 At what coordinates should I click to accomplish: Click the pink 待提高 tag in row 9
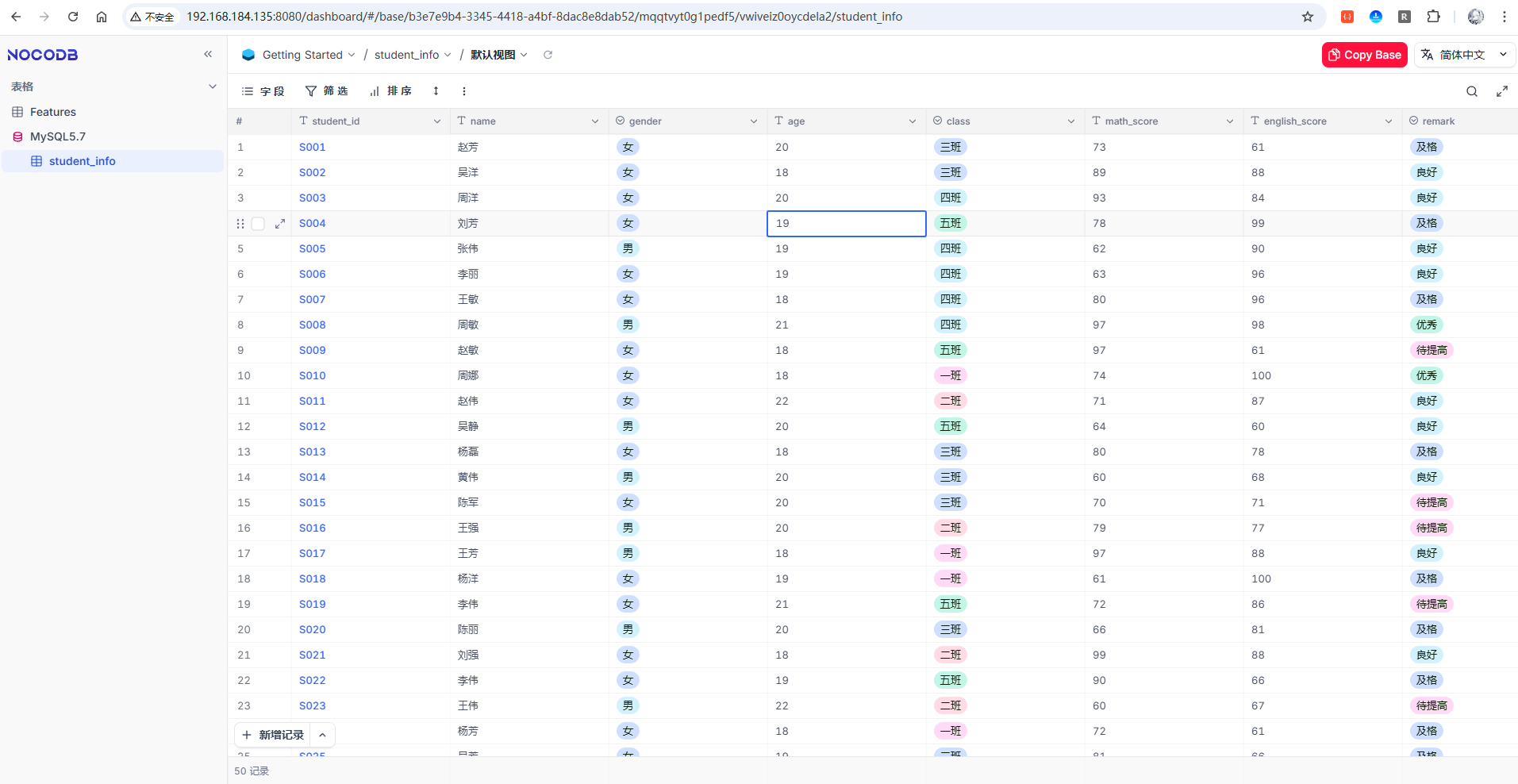click(1431, 350)
